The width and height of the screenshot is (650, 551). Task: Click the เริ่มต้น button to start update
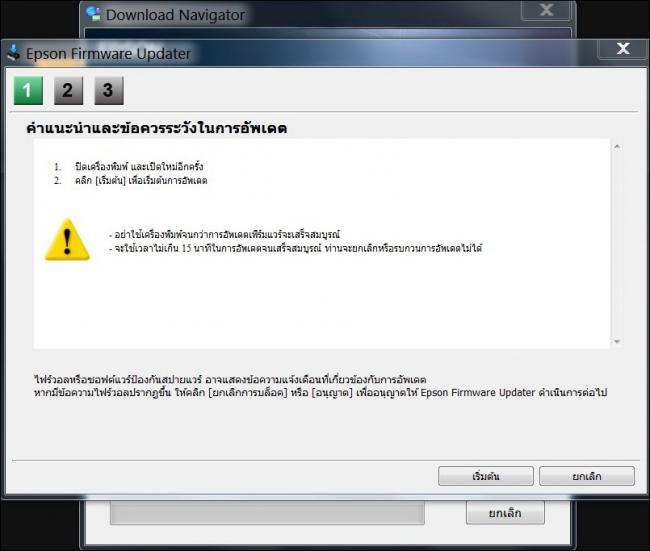point(485,476)
